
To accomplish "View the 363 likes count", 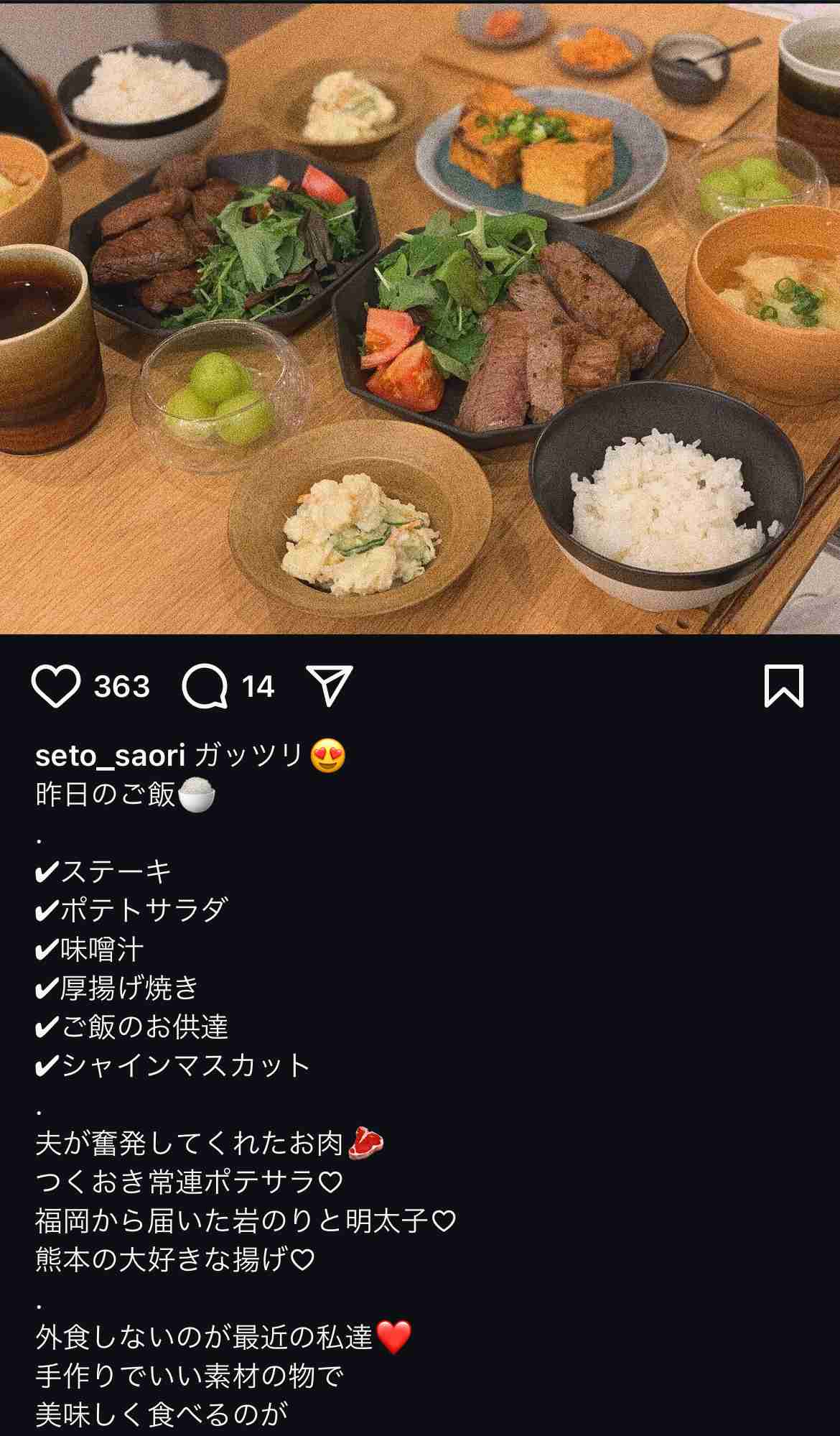I will coord(121,687).
